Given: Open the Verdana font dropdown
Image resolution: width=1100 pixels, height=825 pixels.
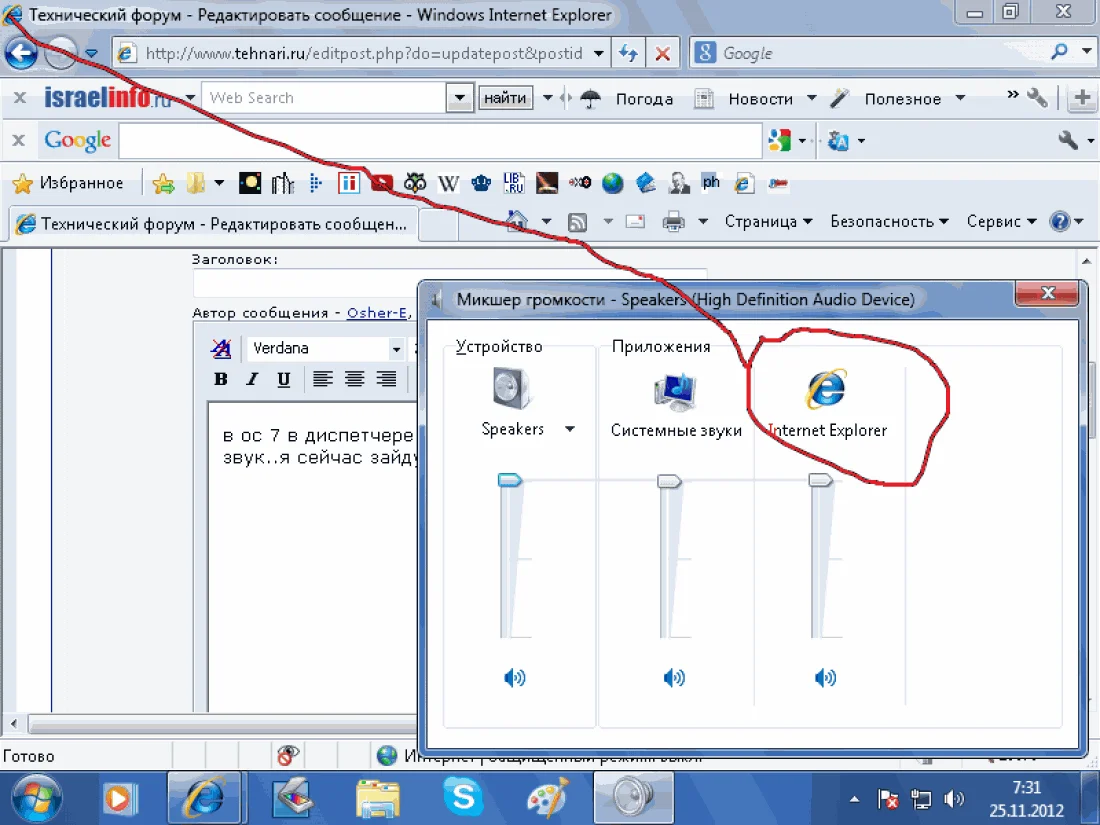Looking at the screenshot, I should click(x=396, y=349).
